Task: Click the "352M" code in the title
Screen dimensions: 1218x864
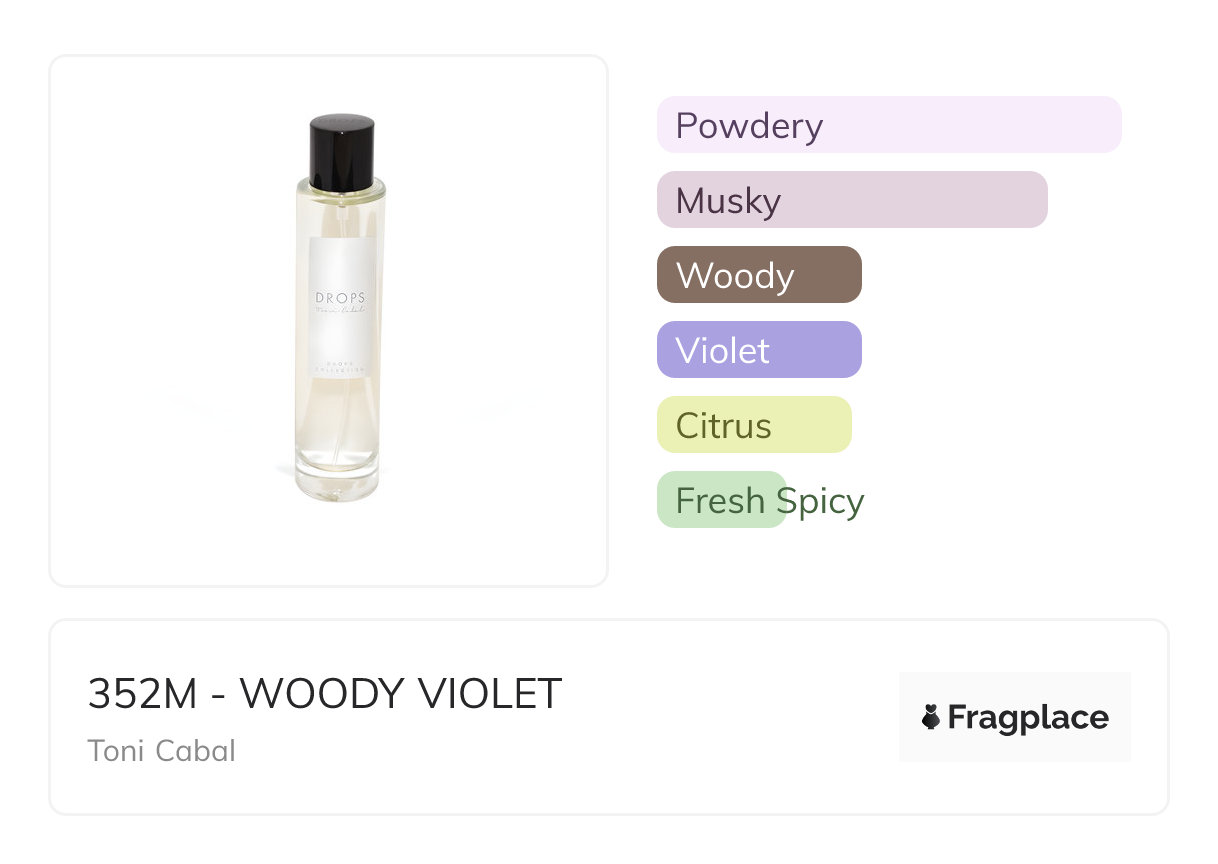Action: (143, 694)
